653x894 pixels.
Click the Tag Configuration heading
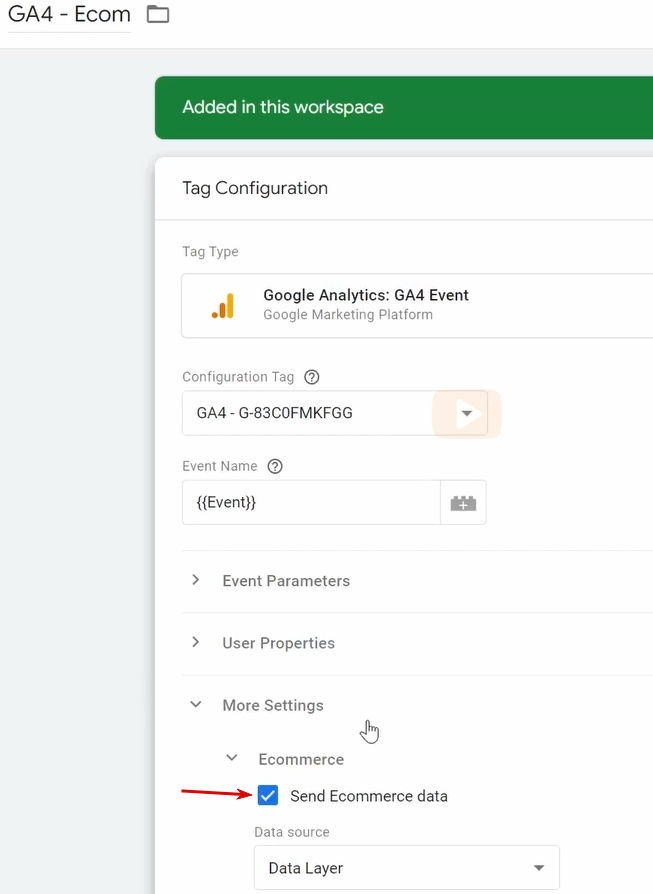pyautogui.click(x=255, y=188)
